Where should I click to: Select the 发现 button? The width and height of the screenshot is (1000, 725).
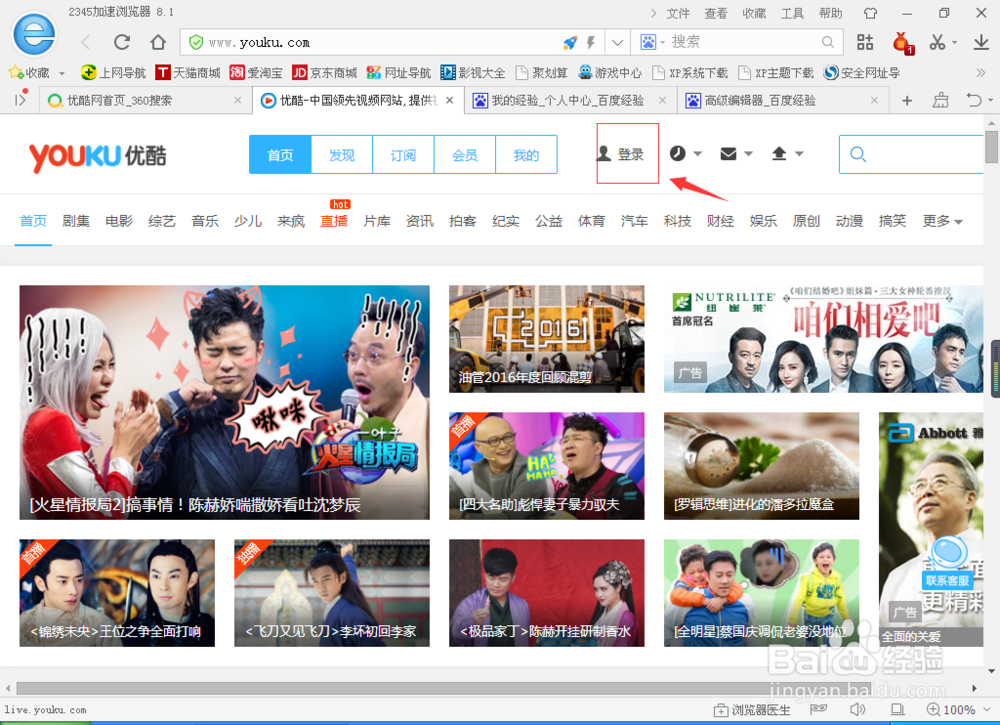342,155
